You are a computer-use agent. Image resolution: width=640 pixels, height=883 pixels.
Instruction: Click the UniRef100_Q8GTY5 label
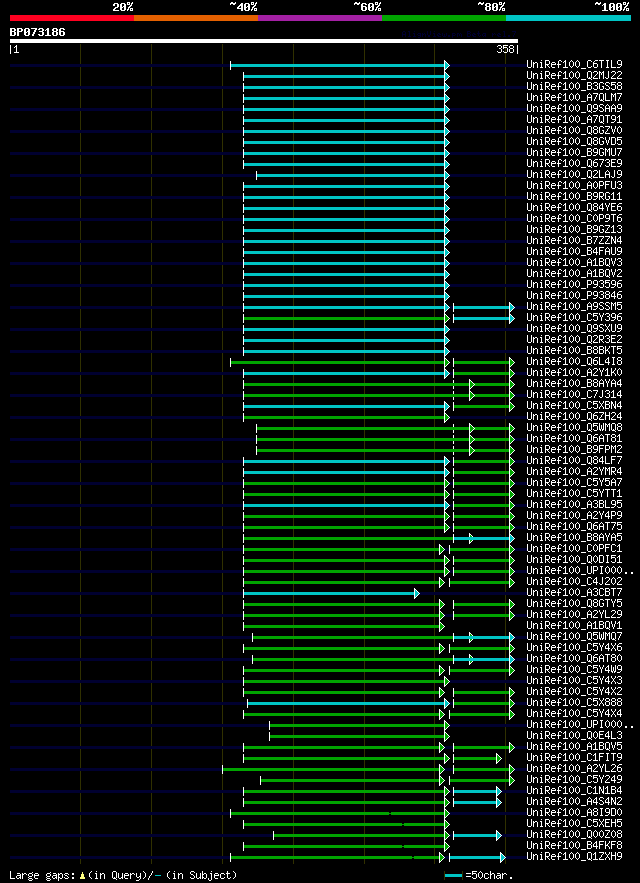pos(574,604)
